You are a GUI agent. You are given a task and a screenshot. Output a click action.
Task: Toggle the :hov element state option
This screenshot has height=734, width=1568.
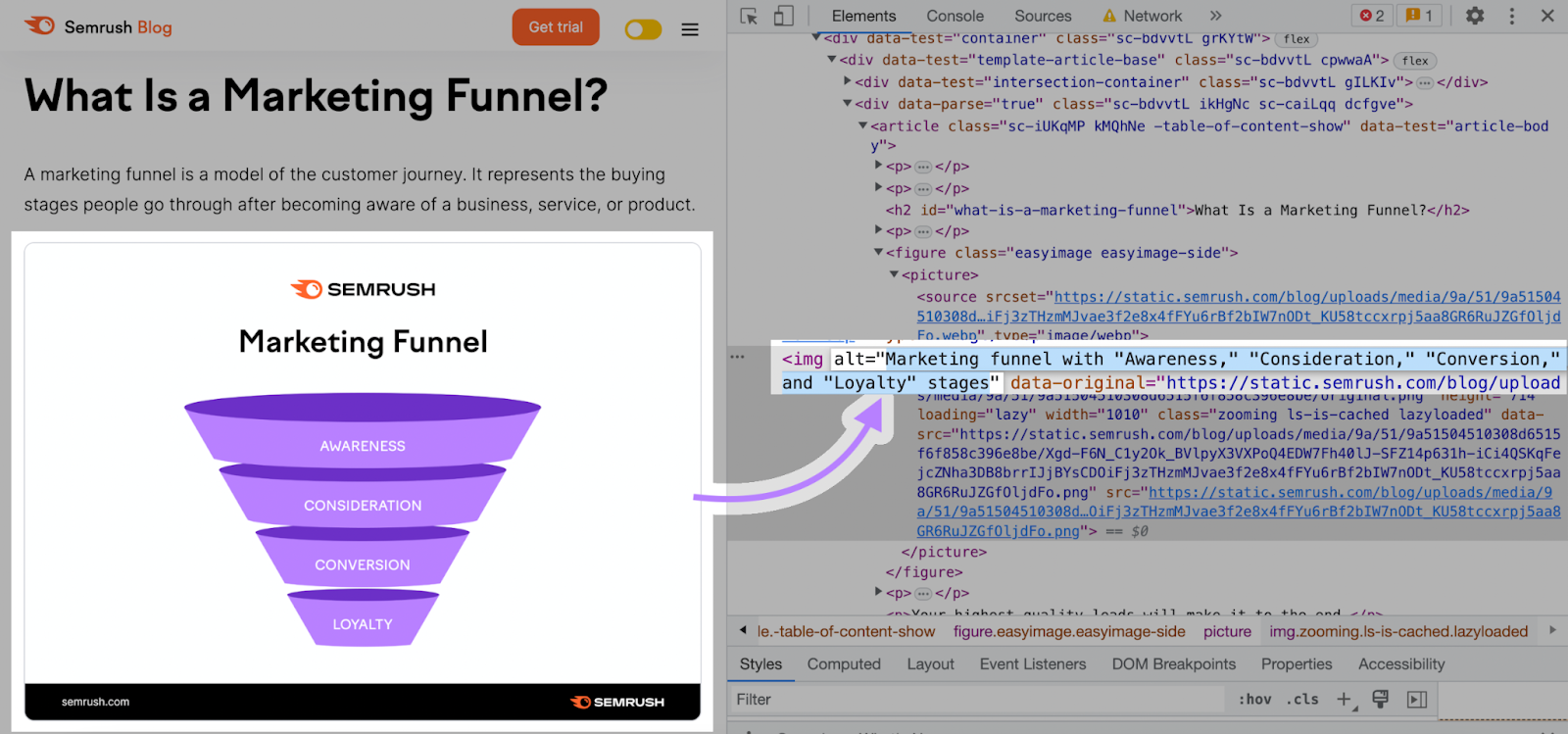point(1254,699)
